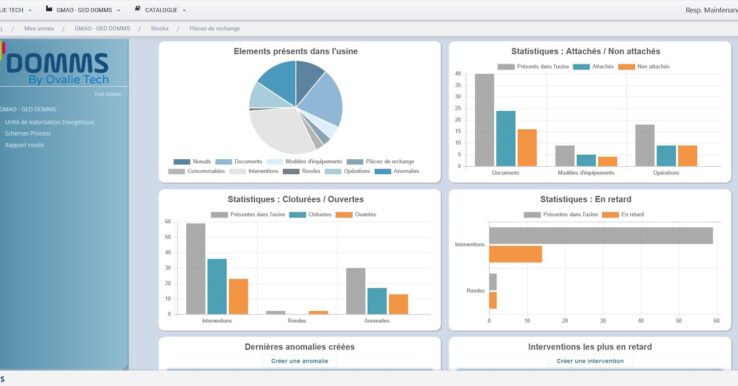
Task: Click the orange Non attachés bar for Opérations
Action: point(688,156)
